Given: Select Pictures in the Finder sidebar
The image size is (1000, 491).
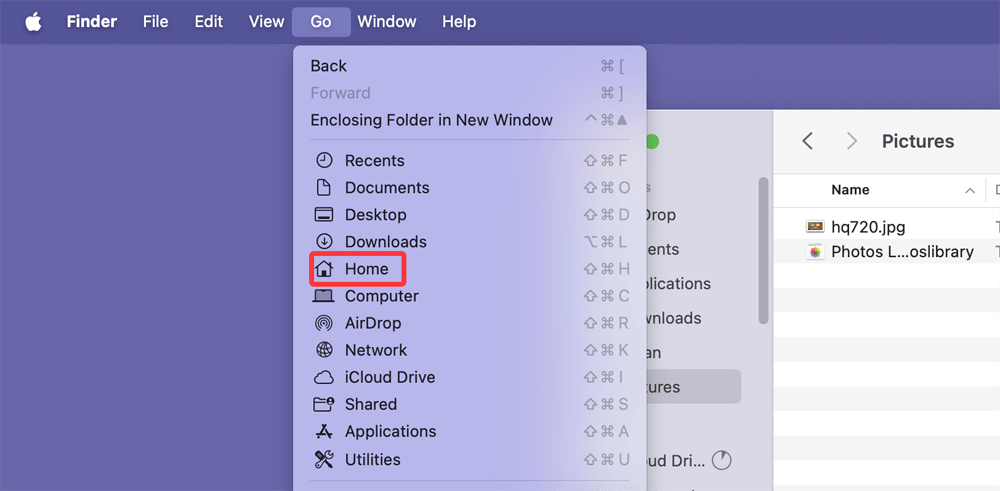Looking at the screenshot, I should pos(694,386).
